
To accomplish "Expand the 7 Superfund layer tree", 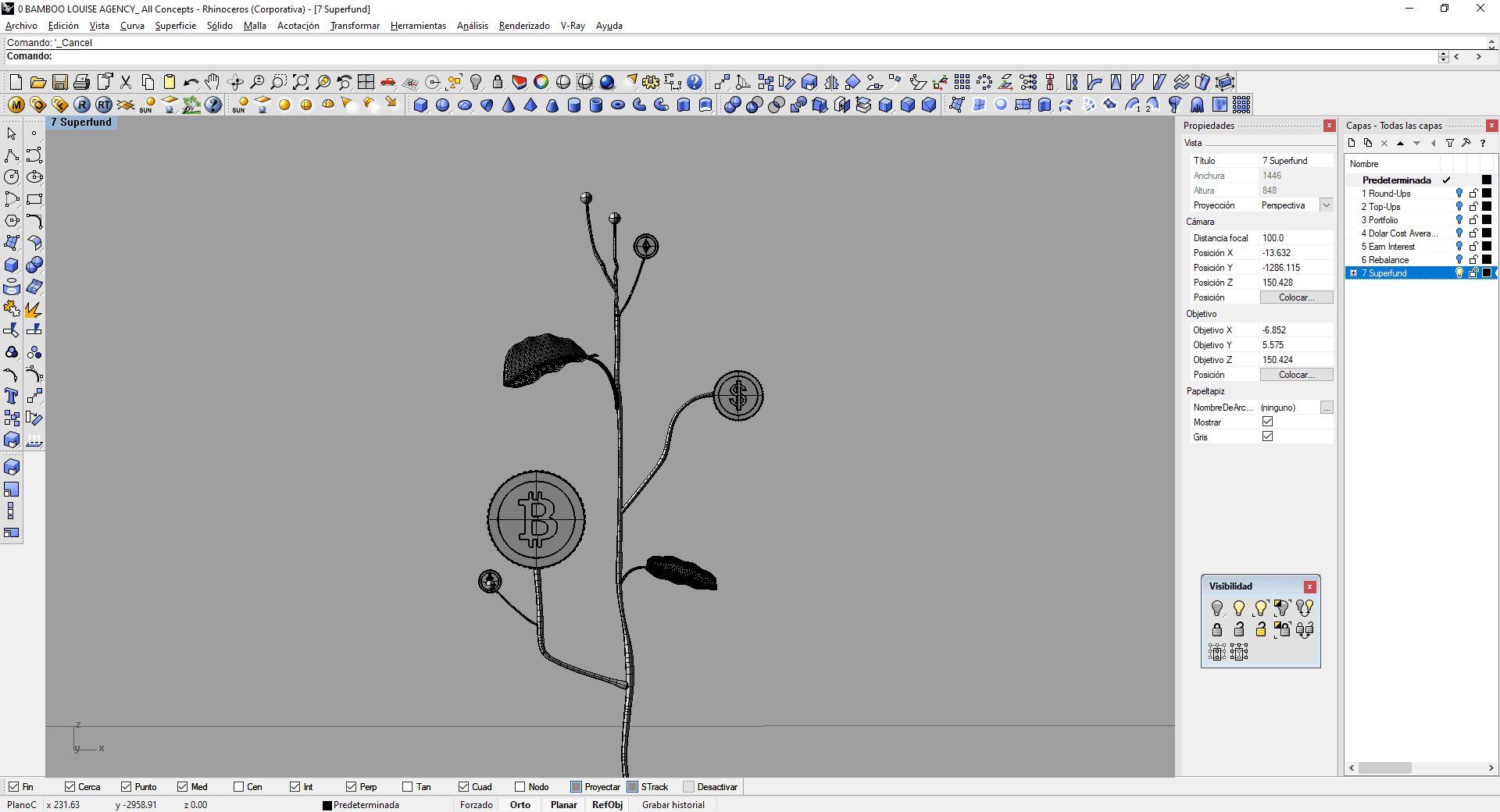I will [x=1354, y=273].
